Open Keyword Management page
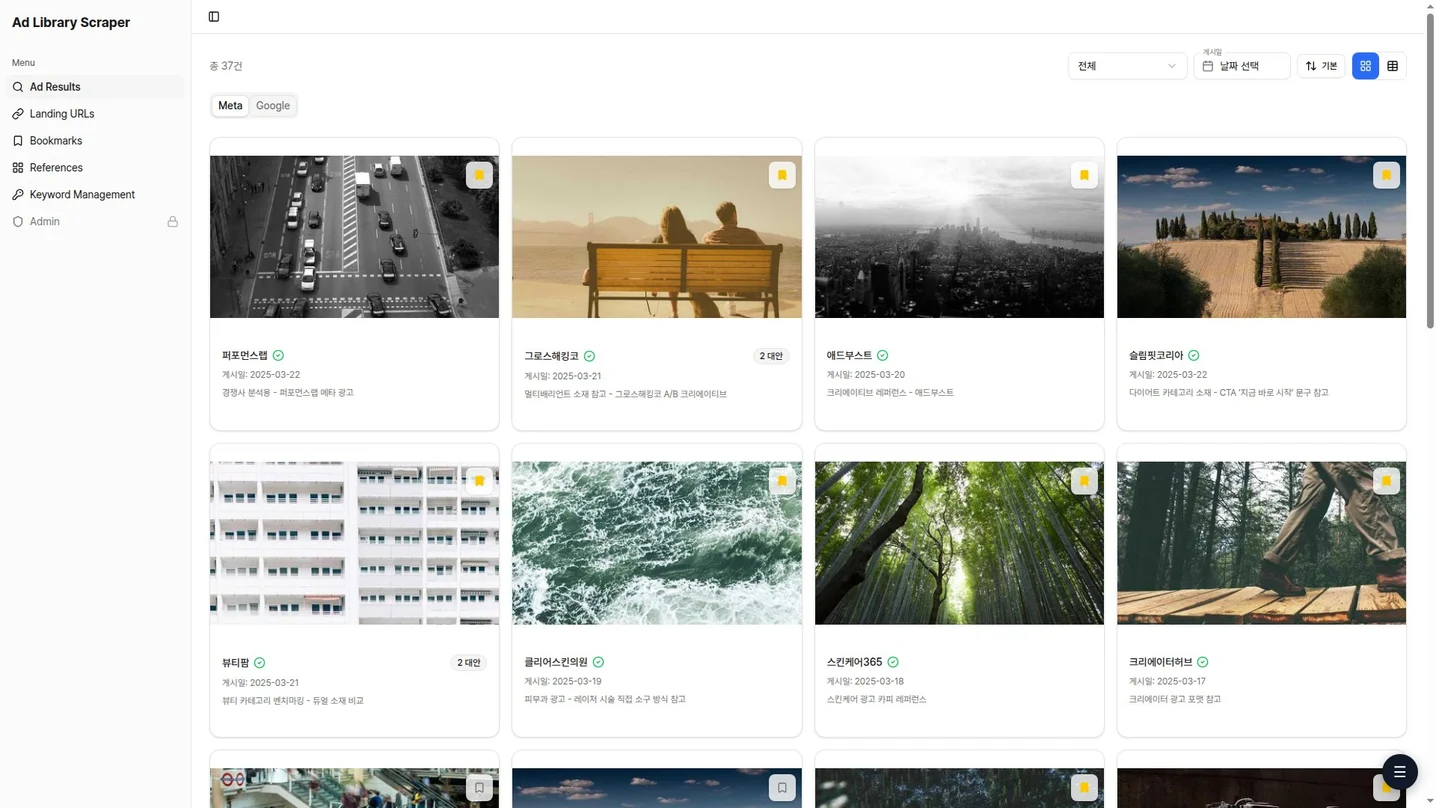 [x=96, y=195]
